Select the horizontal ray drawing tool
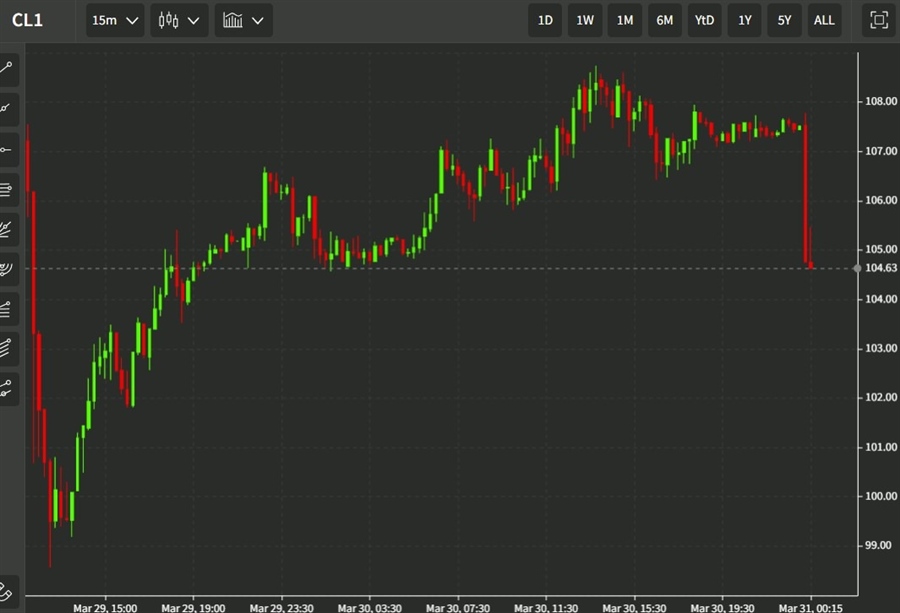This screenshot has width=900, height=613. coord(7,149)
